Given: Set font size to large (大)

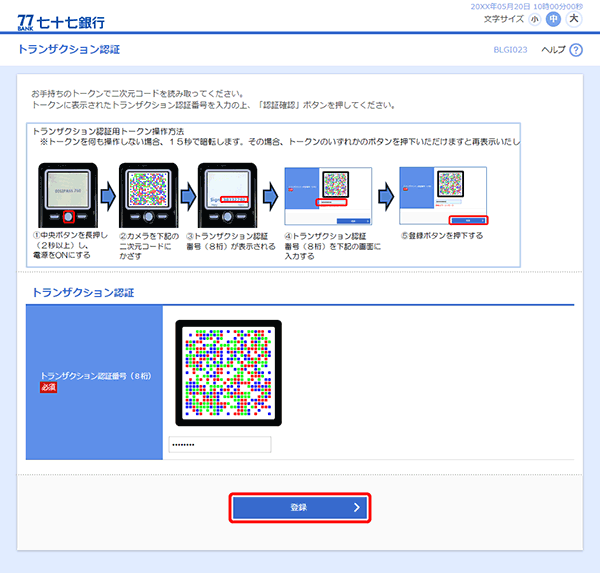Looking at the screenshot, I should coord(573,19).
